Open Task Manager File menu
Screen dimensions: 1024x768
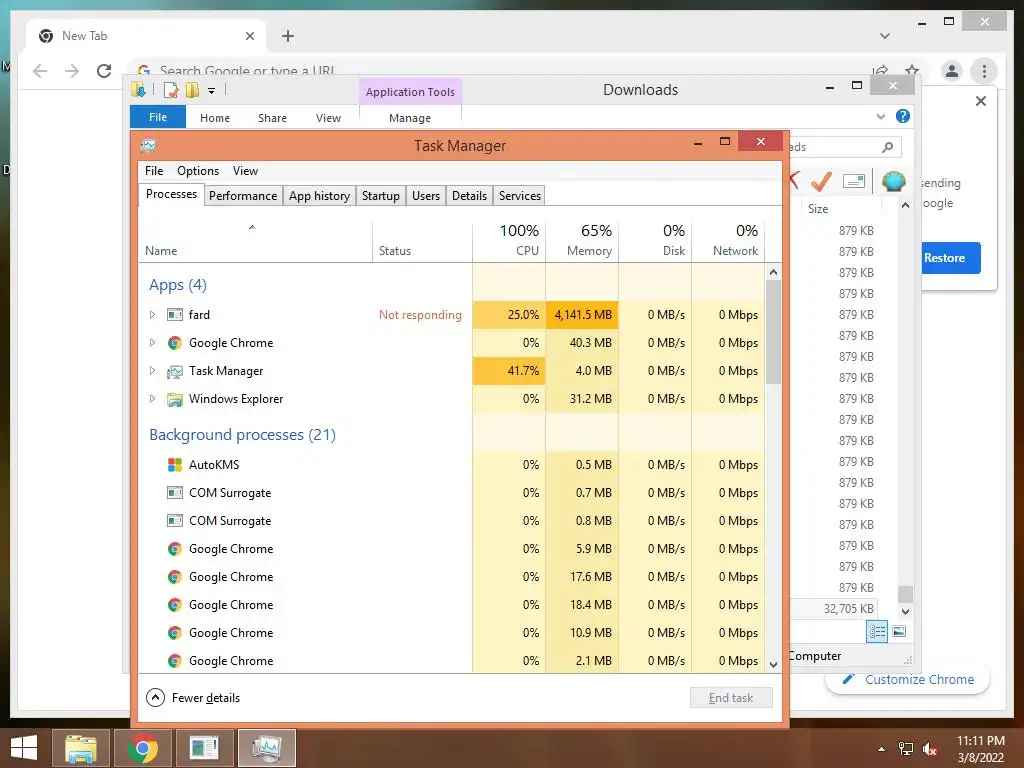point(154,171)
